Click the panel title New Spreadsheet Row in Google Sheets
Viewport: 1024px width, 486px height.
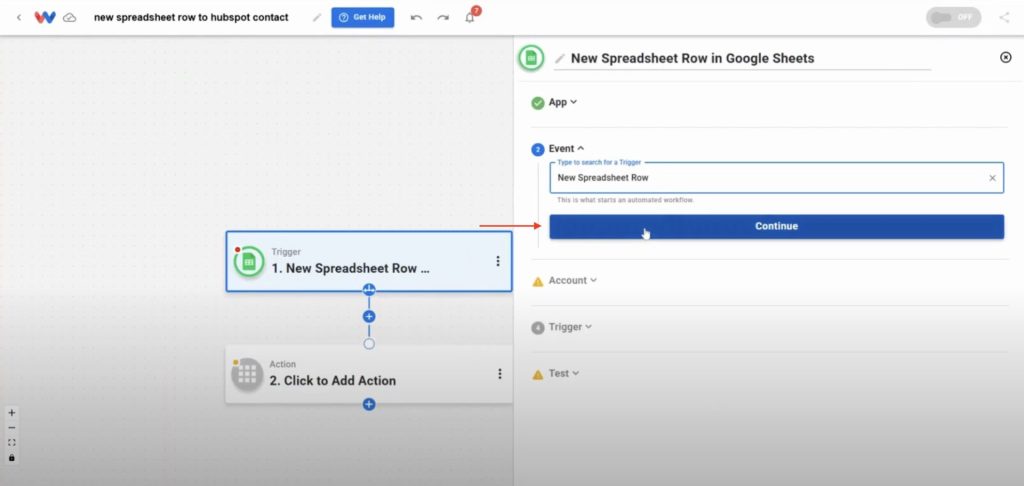tap(692, 58)
